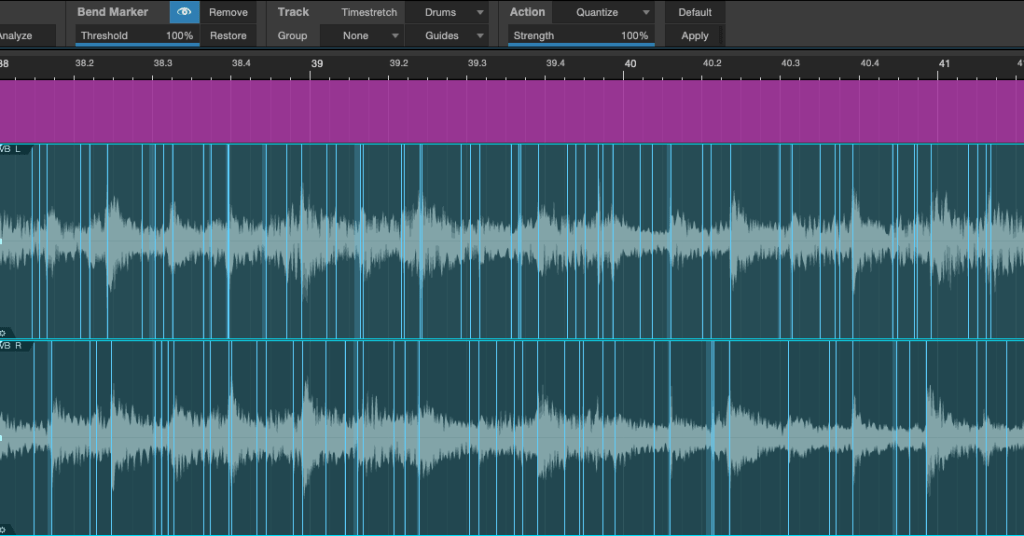Reset action settings with Default
1024x536 pixels.
[695, 13]
